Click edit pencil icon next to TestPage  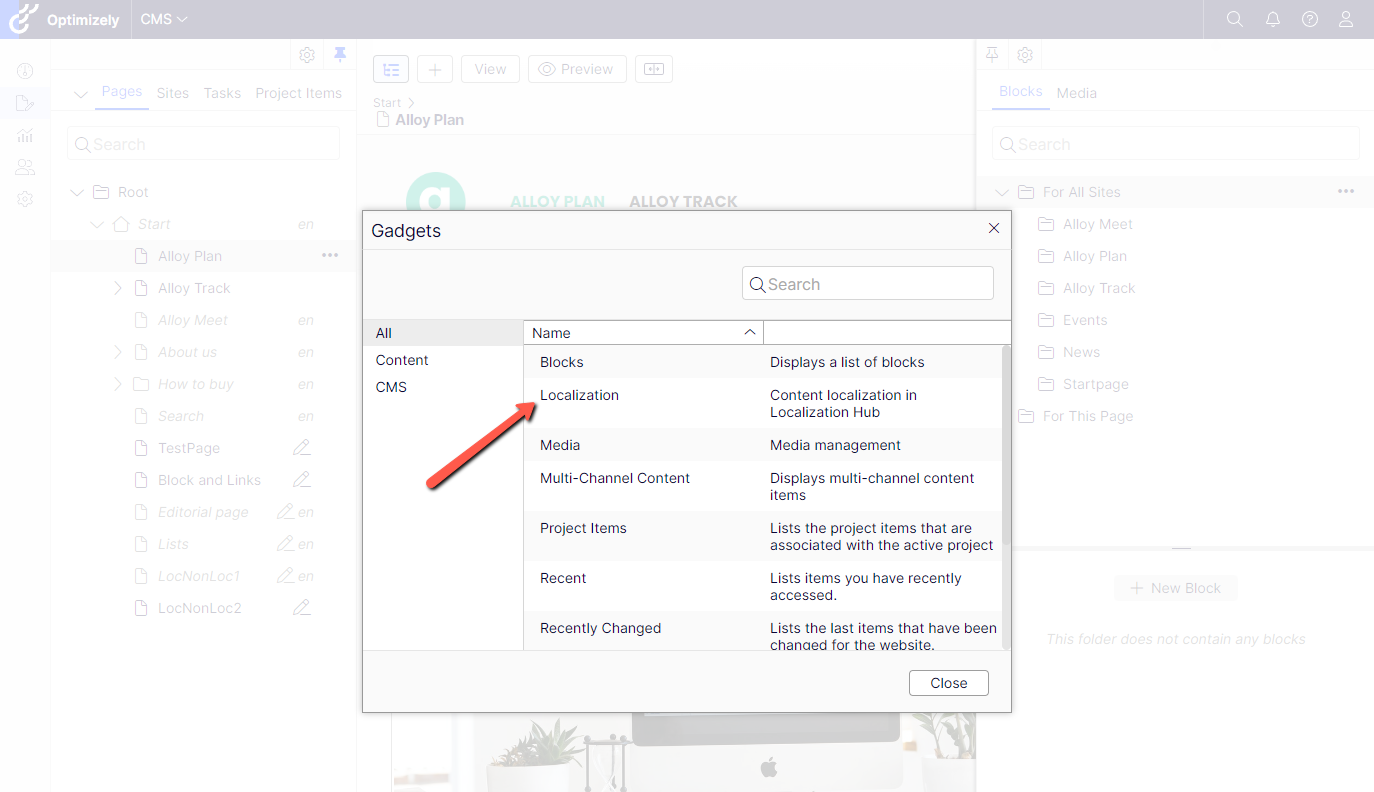[302, 448]
